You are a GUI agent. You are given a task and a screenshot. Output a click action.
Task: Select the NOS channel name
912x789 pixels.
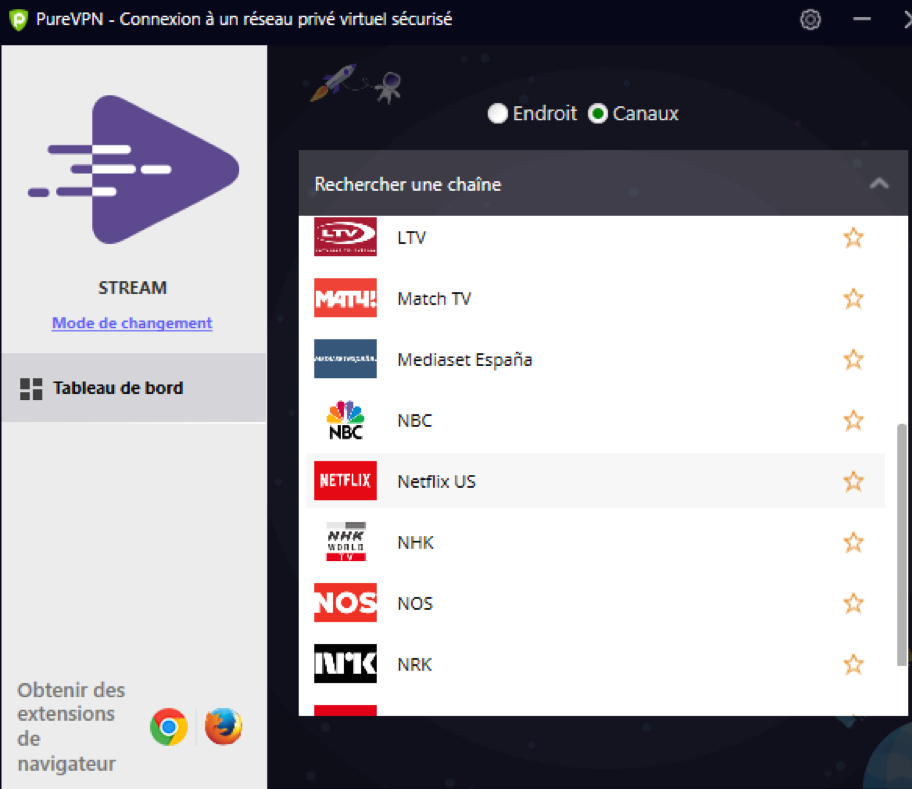point(415,604)
